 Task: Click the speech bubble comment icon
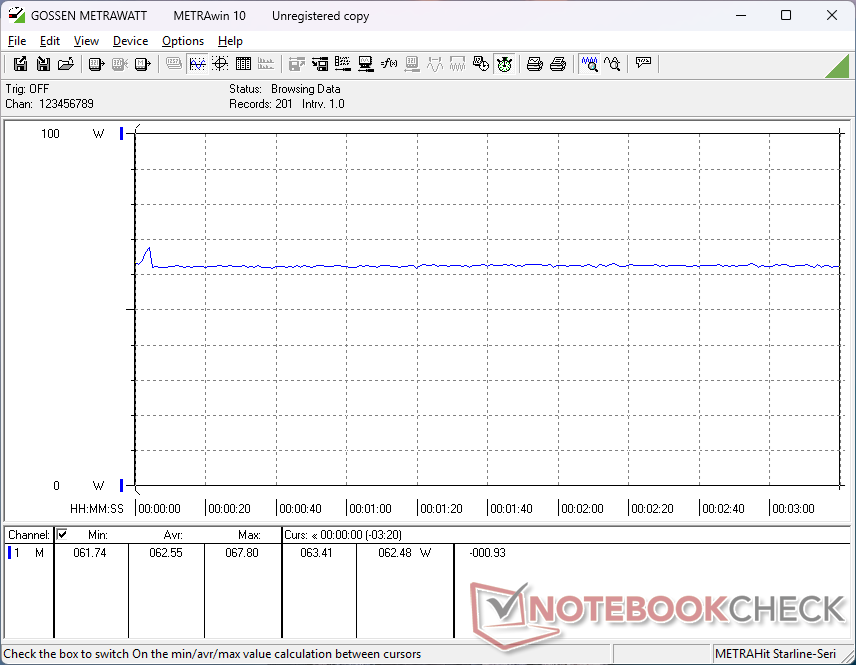click(x=643, y=64)
